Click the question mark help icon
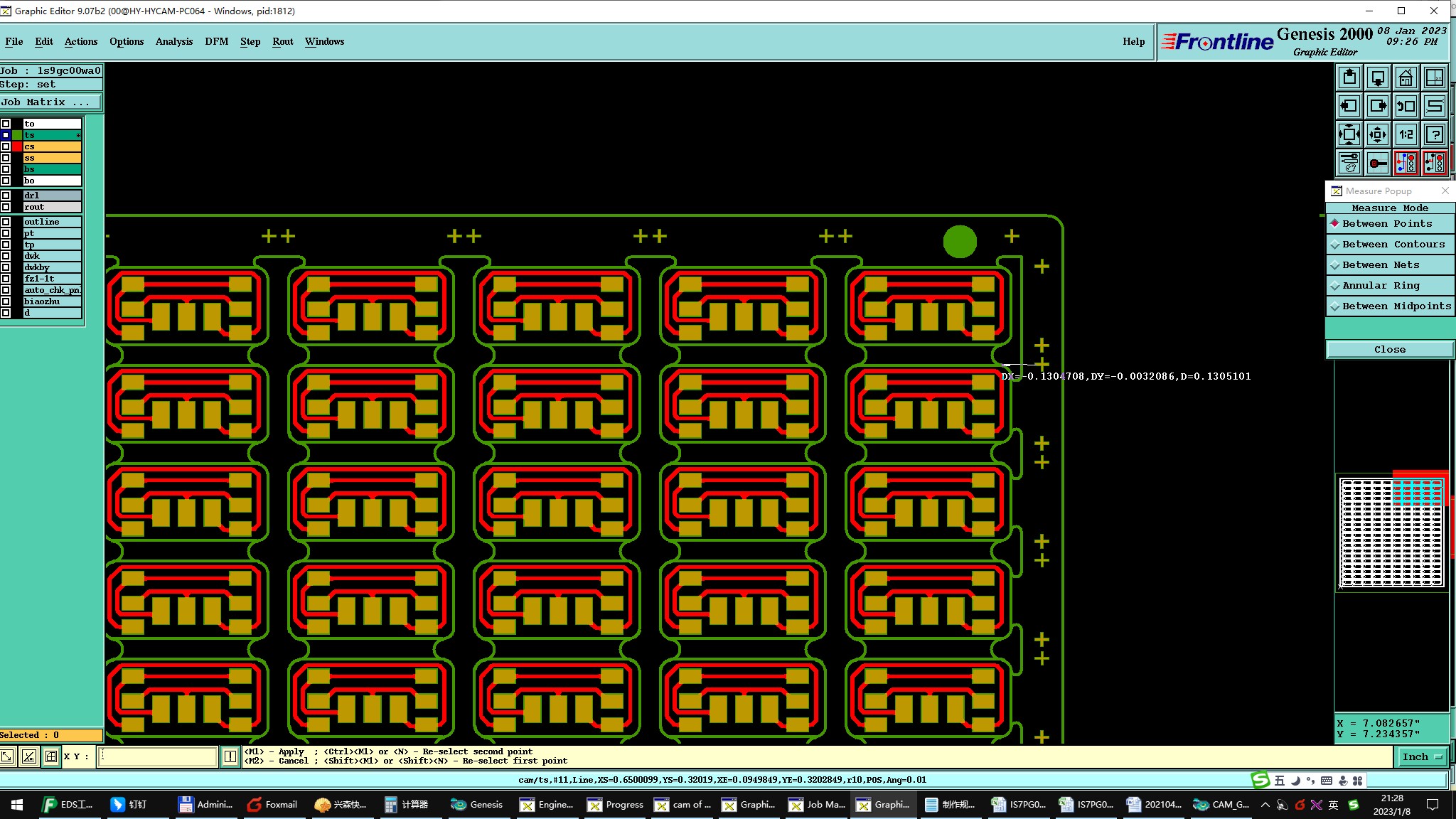The image size is (1456, 819). click(1434, 134)
